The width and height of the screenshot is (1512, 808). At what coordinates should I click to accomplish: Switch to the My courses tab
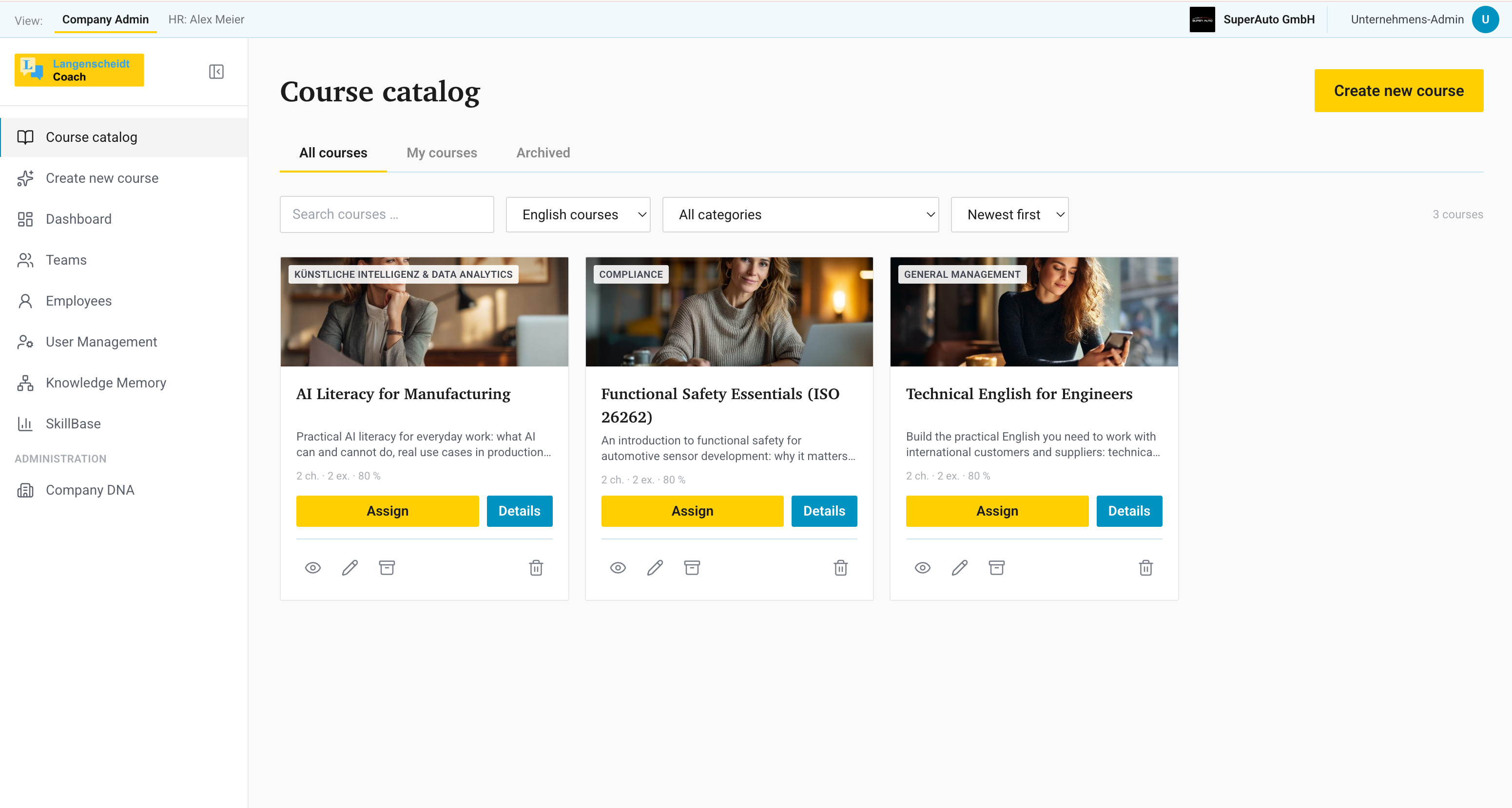click(442, 153)
